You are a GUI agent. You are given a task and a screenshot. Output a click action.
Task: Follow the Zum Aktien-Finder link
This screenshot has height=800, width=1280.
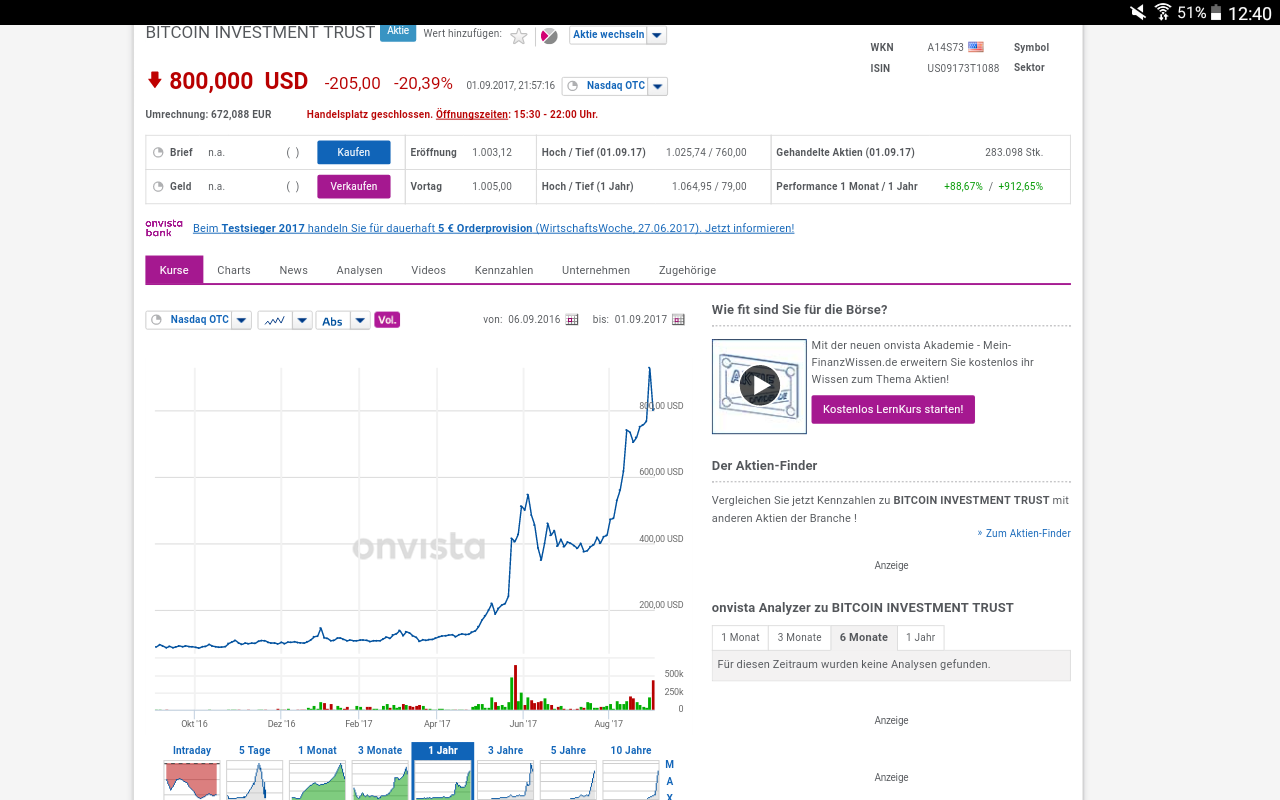pos(1026,532)
